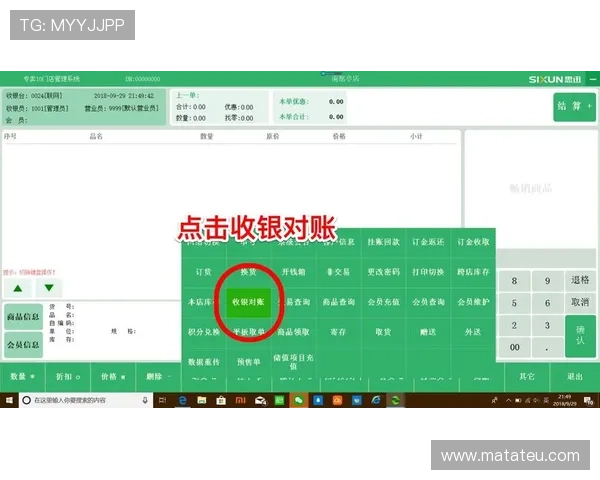Choose 赠送 in the function menu

[428, 332]
